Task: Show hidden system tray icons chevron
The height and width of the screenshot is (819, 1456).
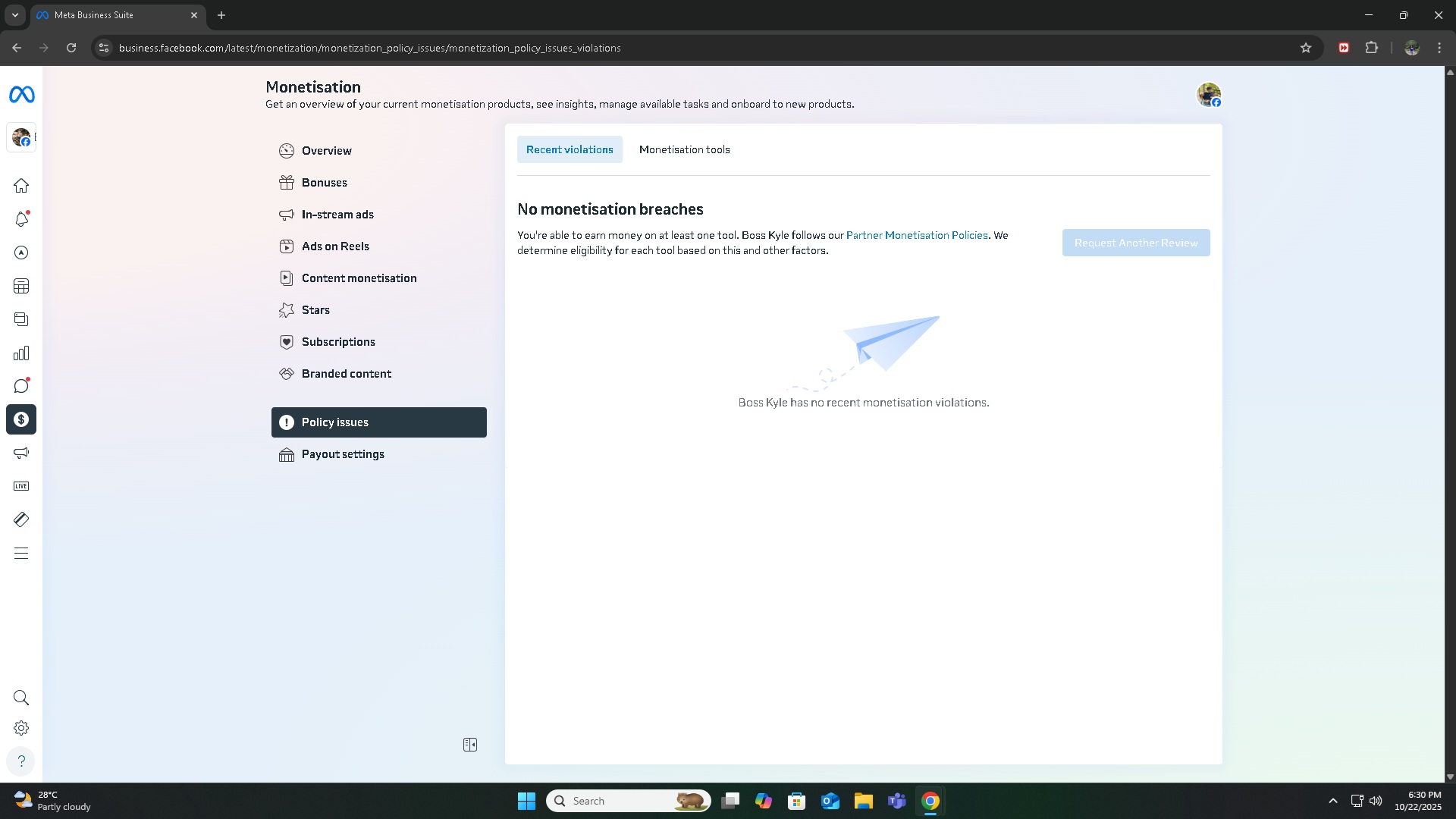Action: (1332, 801)
